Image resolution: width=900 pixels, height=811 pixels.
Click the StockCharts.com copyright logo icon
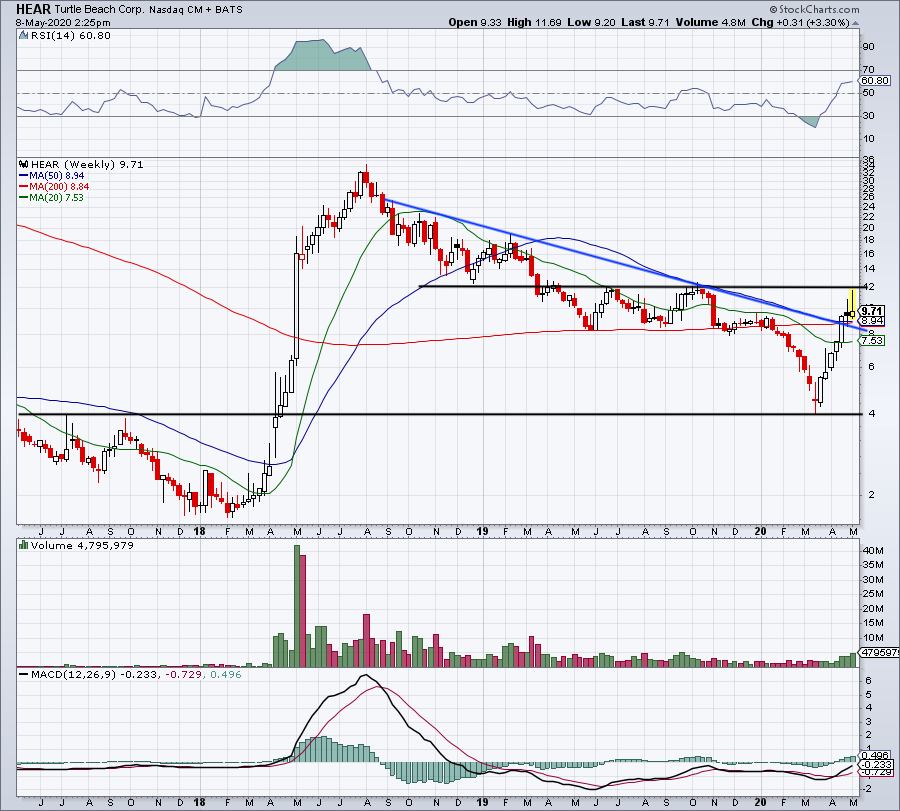pos(773,9)
